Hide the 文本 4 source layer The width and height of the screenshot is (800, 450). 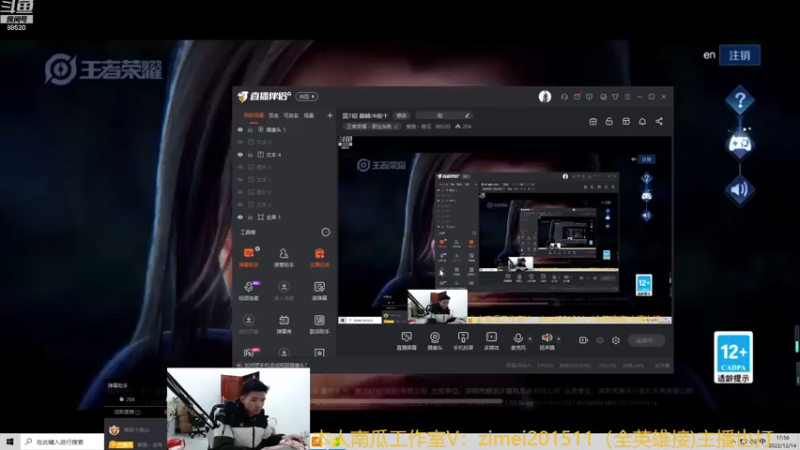tap(240, 155)
